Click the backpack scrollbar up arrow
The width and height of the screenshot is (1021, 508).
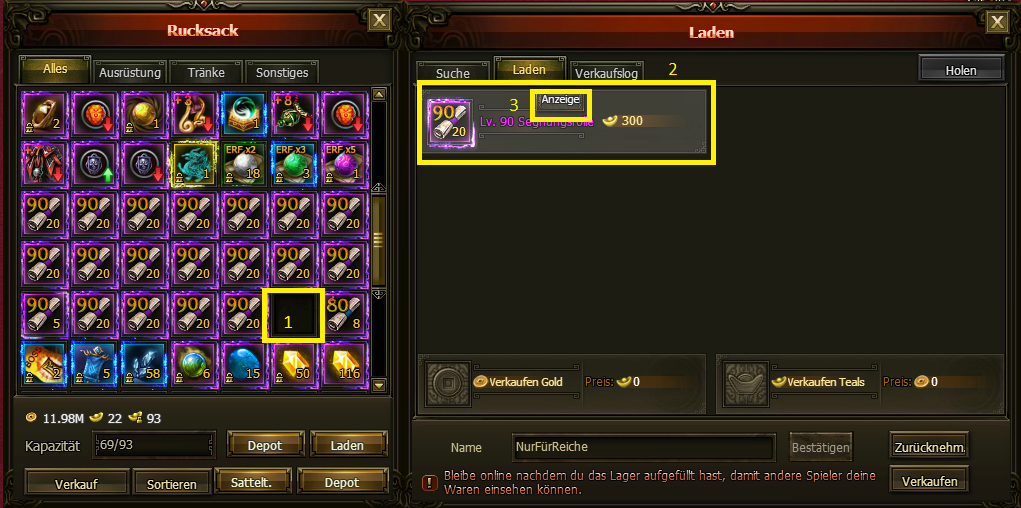pos(379,94)
